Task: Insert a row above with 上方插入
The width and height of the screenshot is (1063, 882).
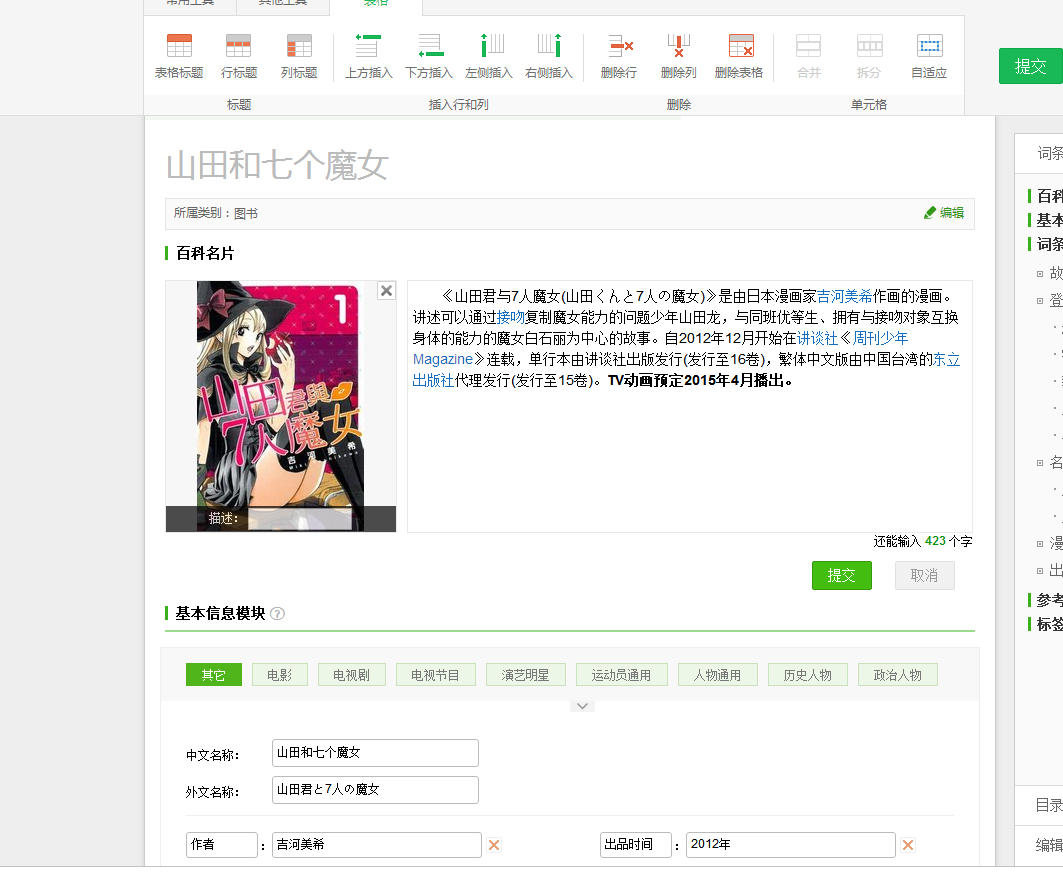Action: [x=368, y=46]
